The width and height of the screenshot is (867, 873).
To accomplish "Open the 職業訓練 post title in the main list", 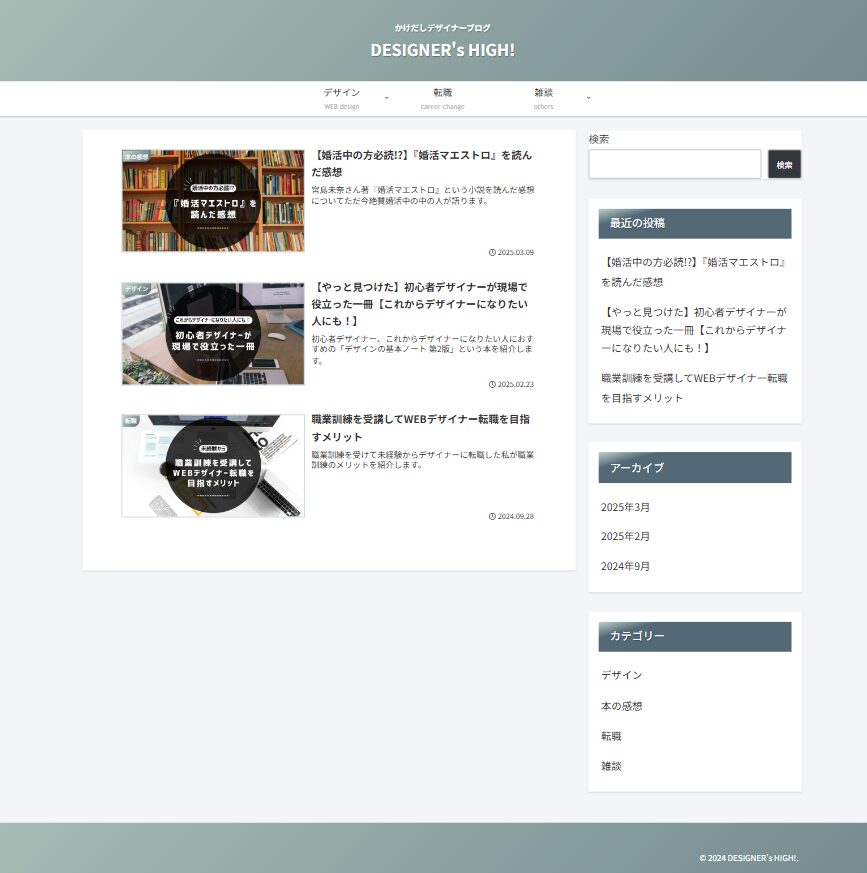I will click(420, 428).
